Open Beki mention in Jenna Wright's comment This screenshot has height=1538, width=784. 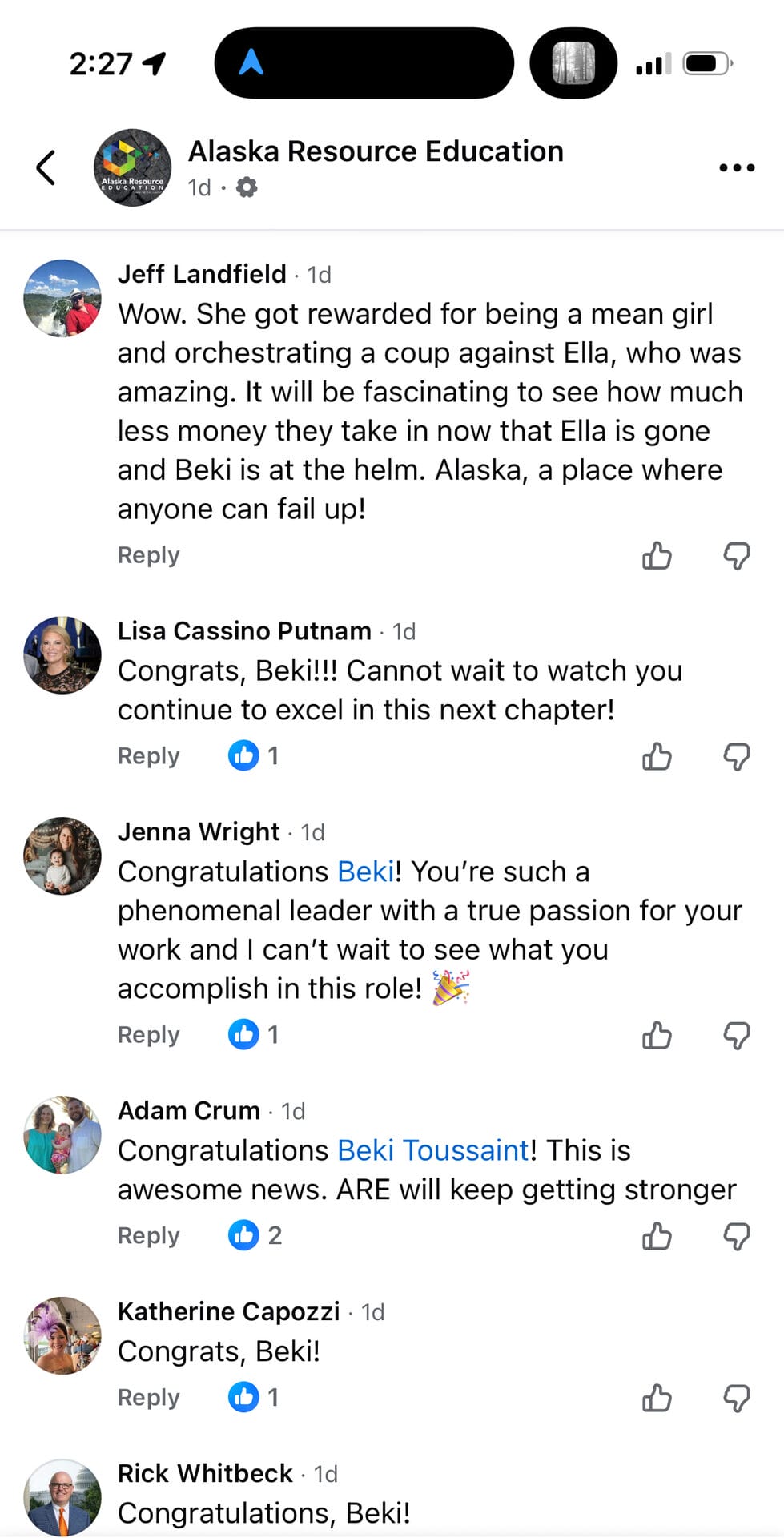[366, 872]
